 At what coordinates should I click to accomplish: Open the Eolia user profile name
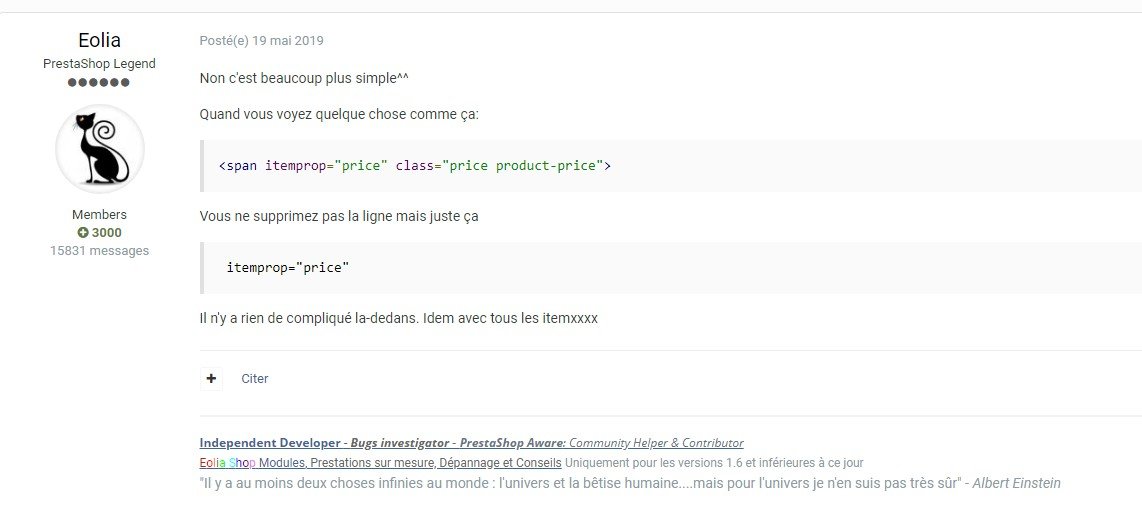99,40
